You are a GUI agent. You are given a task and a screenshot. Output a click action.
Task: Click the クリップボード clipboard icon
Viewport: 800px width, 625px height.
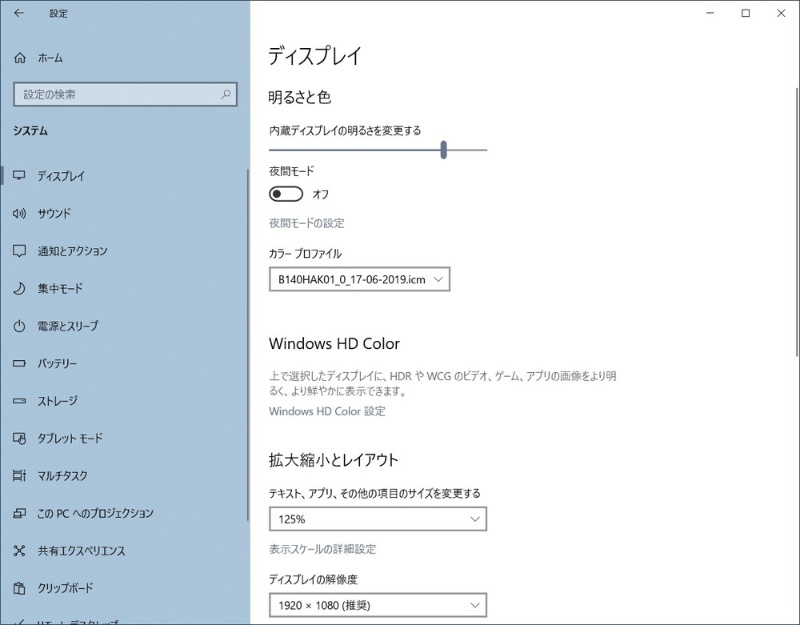pos(19,588)
